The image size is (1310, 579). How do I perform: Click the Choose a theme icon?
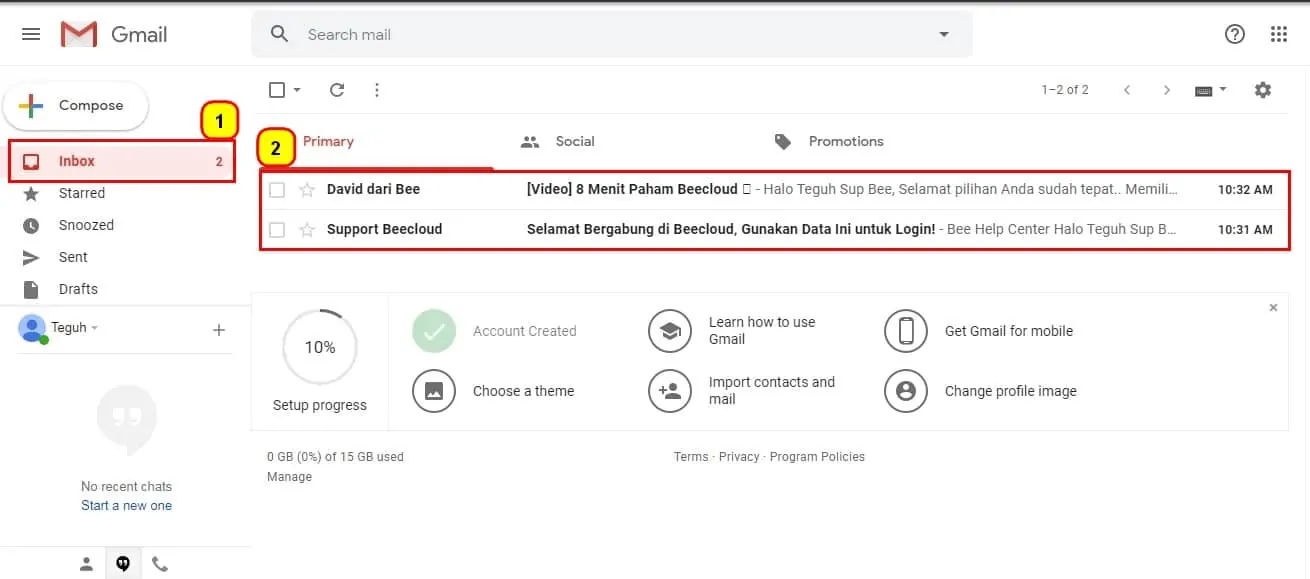pyautogui.click(x=434, y=391)
